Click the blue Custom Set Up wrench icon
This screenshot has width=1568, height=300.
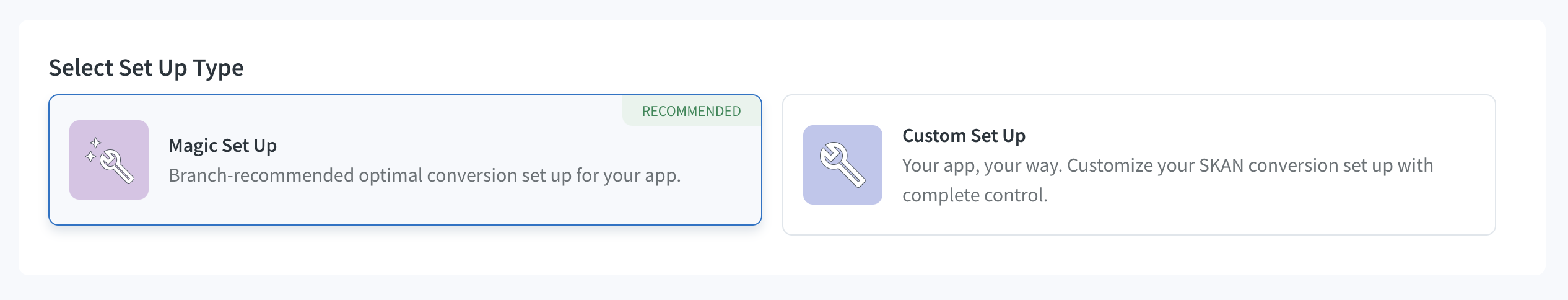pyautogui.click(x=843, y=165)
